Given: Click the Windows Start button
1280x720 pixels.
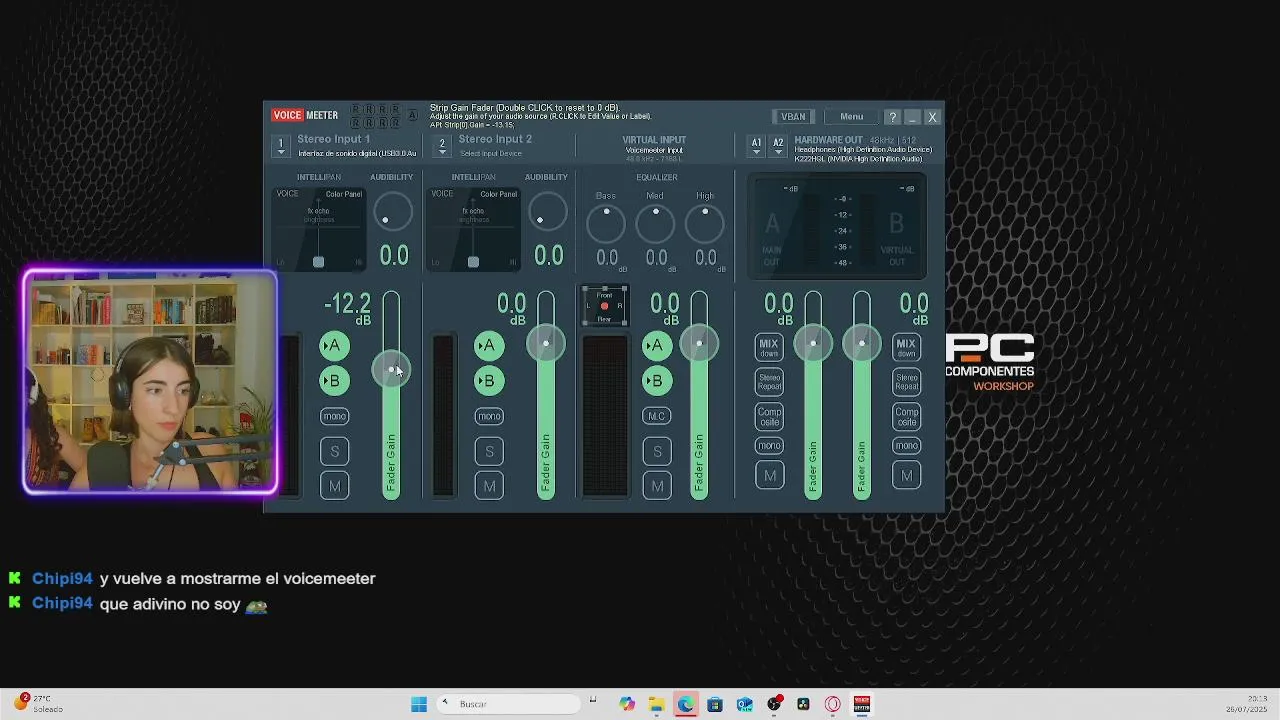Looking at the screenshot, I should [x=419, y=704].
